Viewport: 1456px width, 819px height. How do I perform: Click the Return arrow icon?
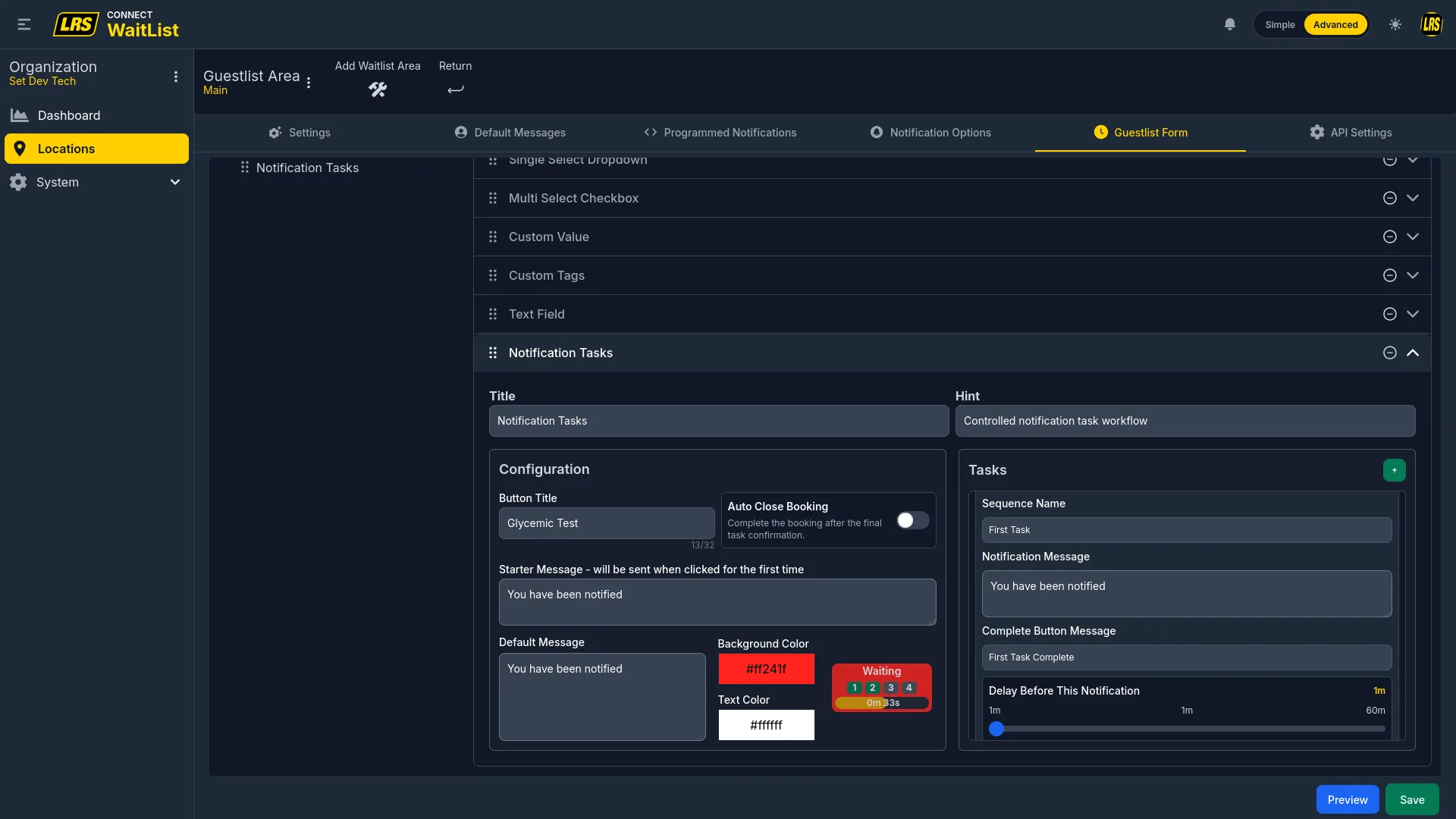pos(455,89)
